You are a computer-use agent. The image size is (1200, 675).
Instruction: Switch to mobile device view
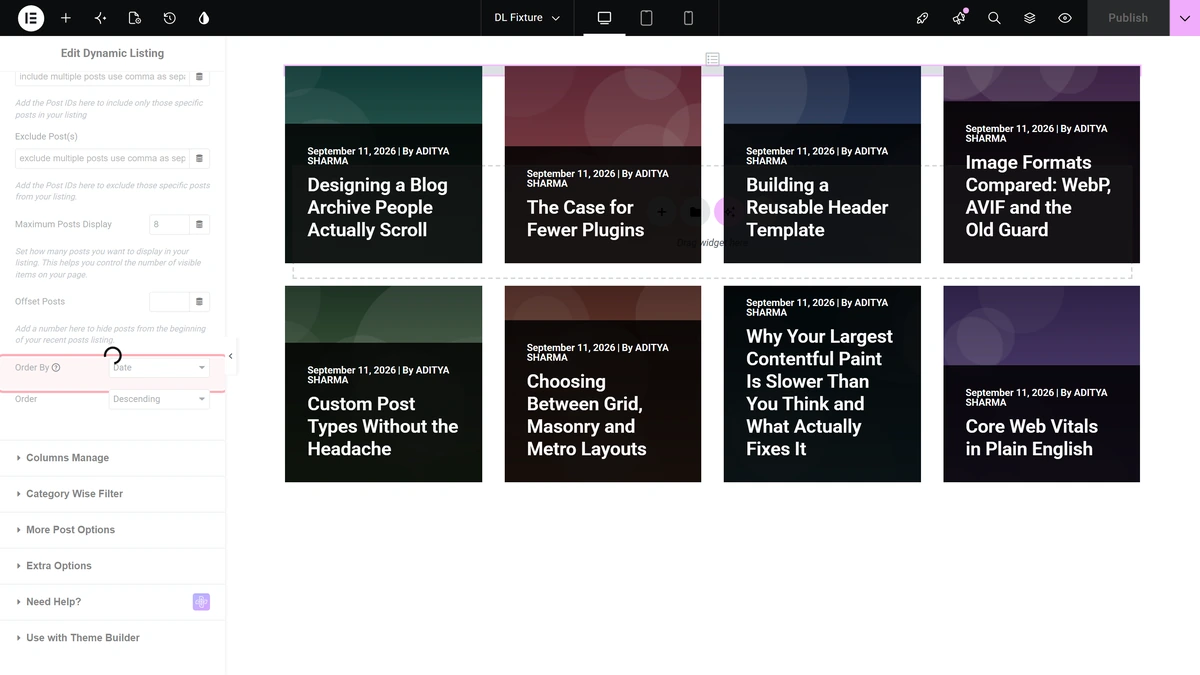pyautogui.click(x=688, y=18)
